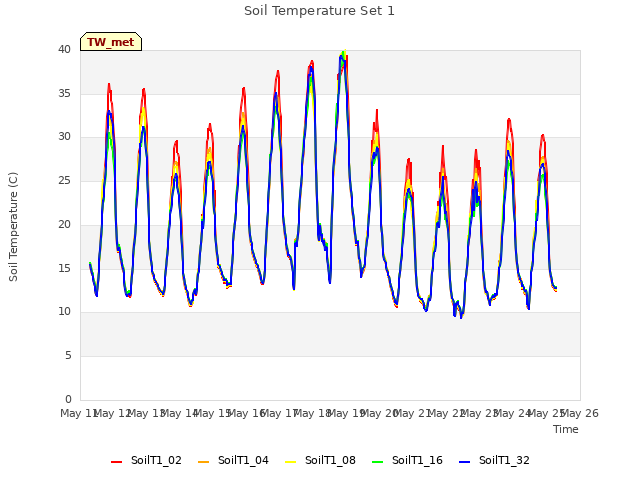This screenshot has height=480, width=640.
Task: Toggle the SoilT1_04 legend entry
Action: point(233,461)
